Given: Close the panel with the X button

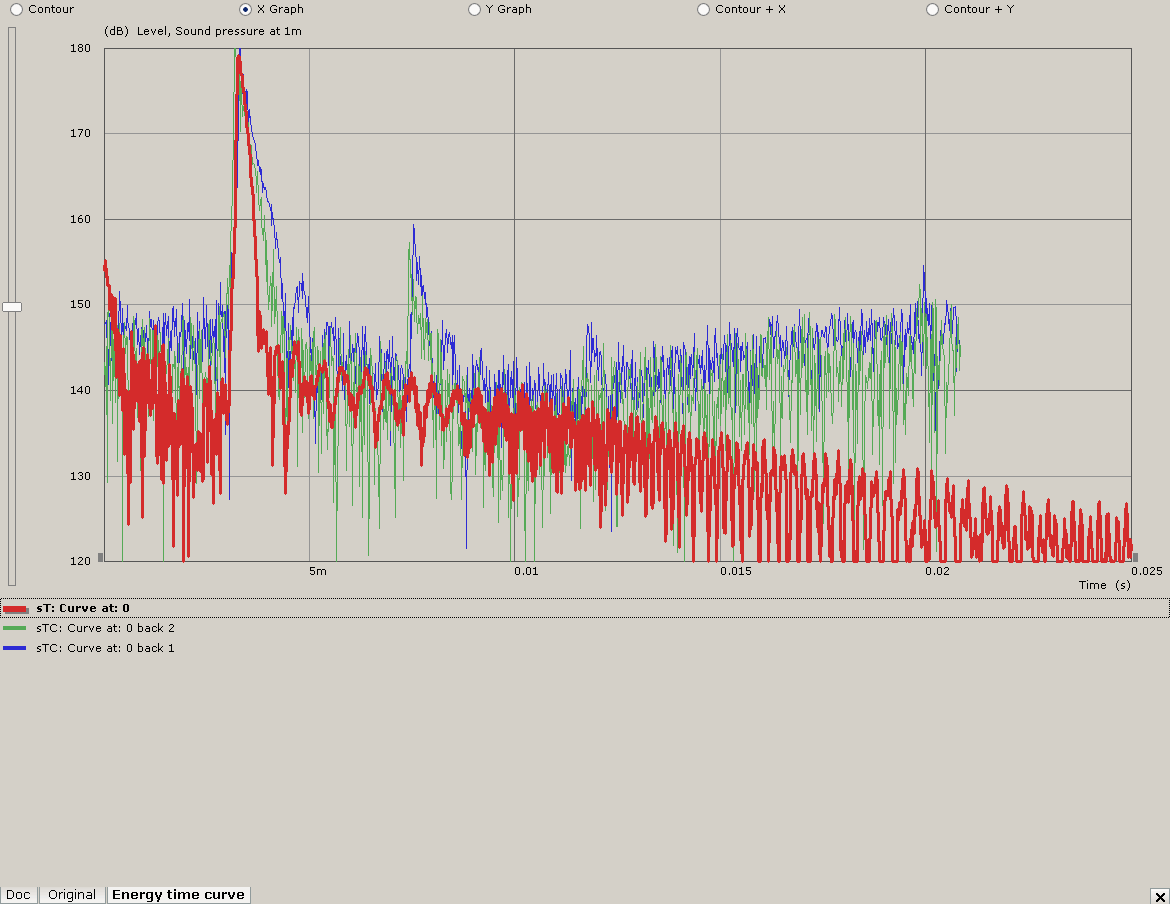Looking at the screenshot, I should pyautogui.click(x=1160, y=896).
